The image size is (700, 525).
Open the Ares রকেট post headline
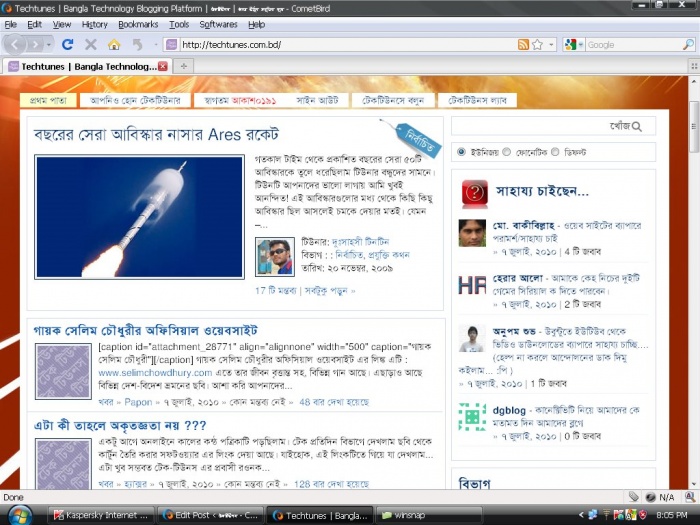click(x=156, y=134)
